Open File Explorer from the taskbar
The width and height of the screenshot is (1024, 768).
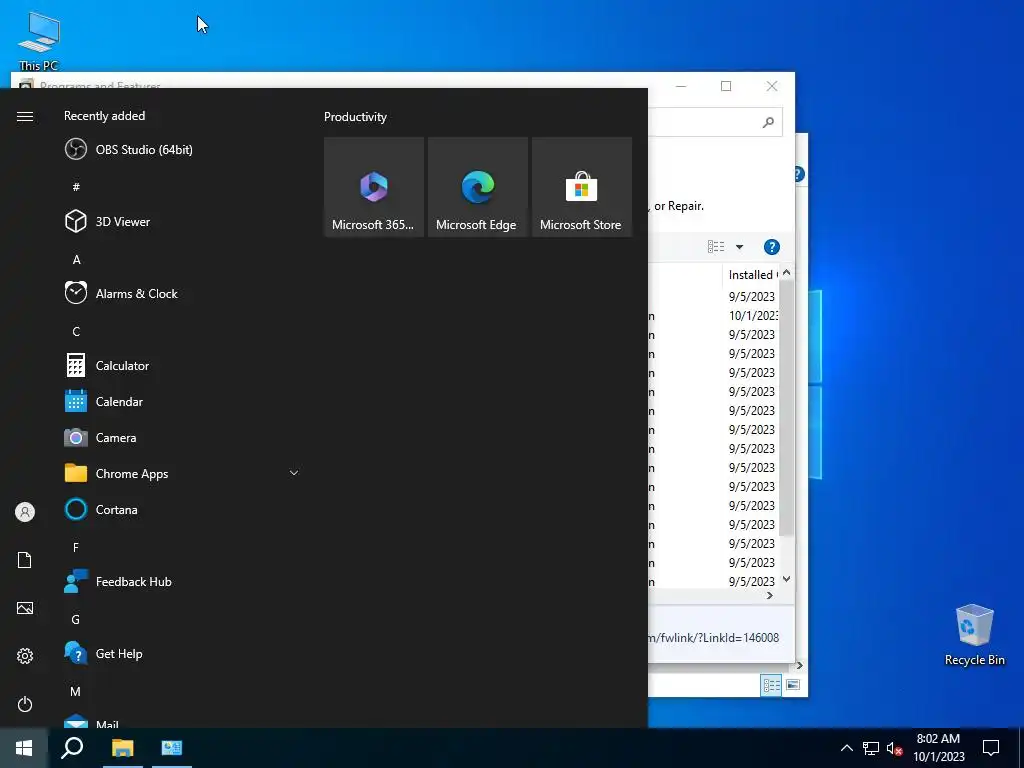click(x=122, y=748)
